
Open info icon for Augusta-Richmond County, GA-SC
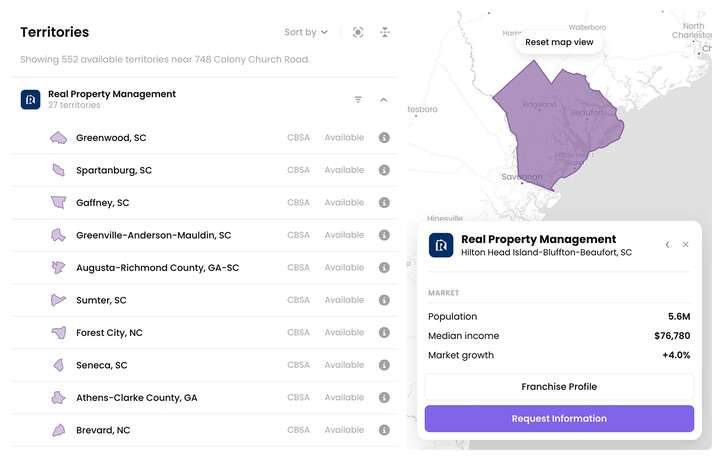coord(384,268)
